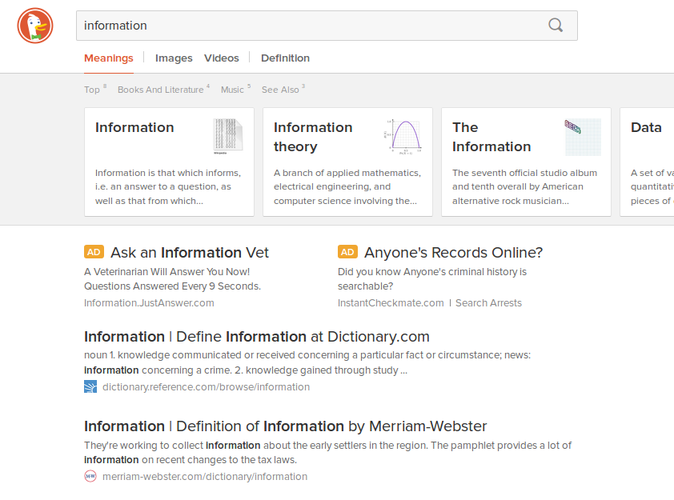This screenshot has width=674, height=500.
Task: Click the 'Search Arrests' ad sublink
Action: point(489,303)
